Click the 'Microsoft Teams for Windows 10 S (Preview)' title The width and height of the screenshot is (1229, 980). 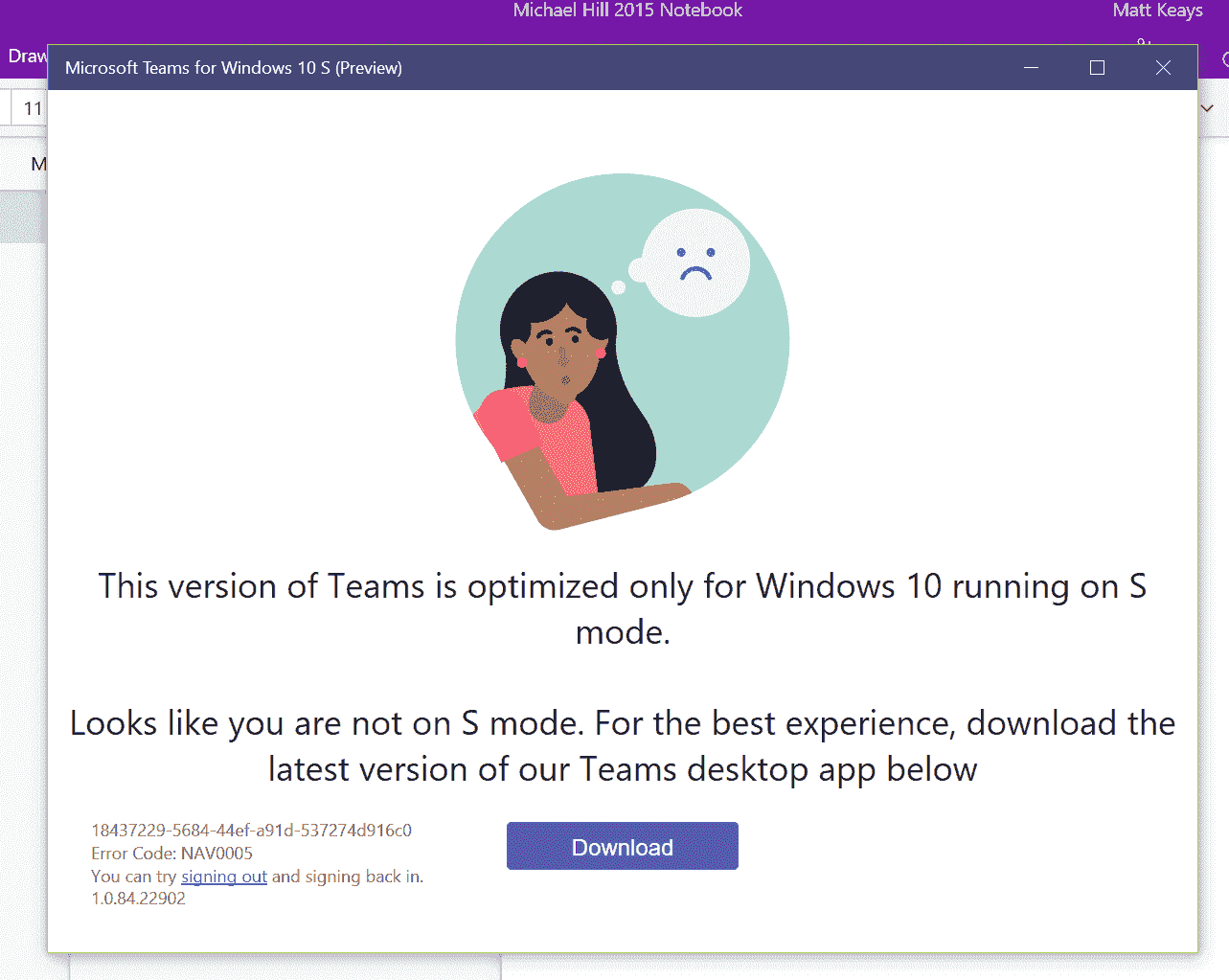pyautogui.click(x=234, y=68)
